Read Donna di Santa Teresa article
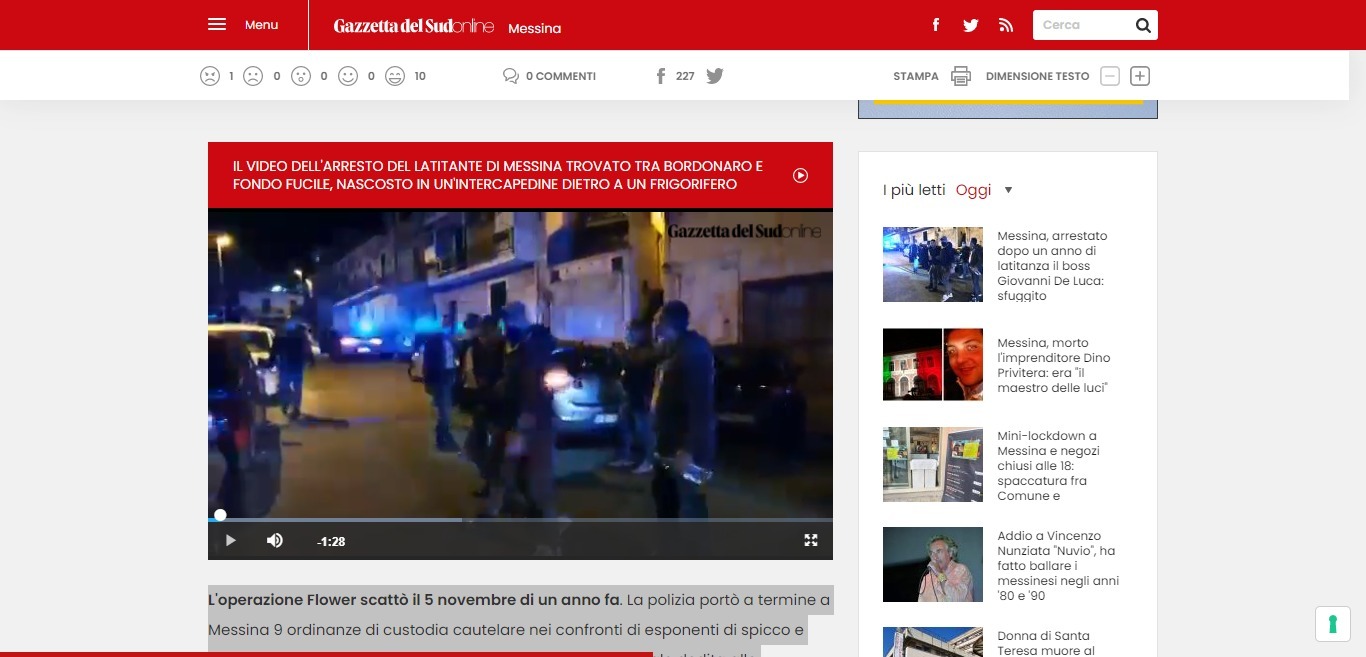The width and height of the screenshot is (1366, 657). click(1046, 643)
